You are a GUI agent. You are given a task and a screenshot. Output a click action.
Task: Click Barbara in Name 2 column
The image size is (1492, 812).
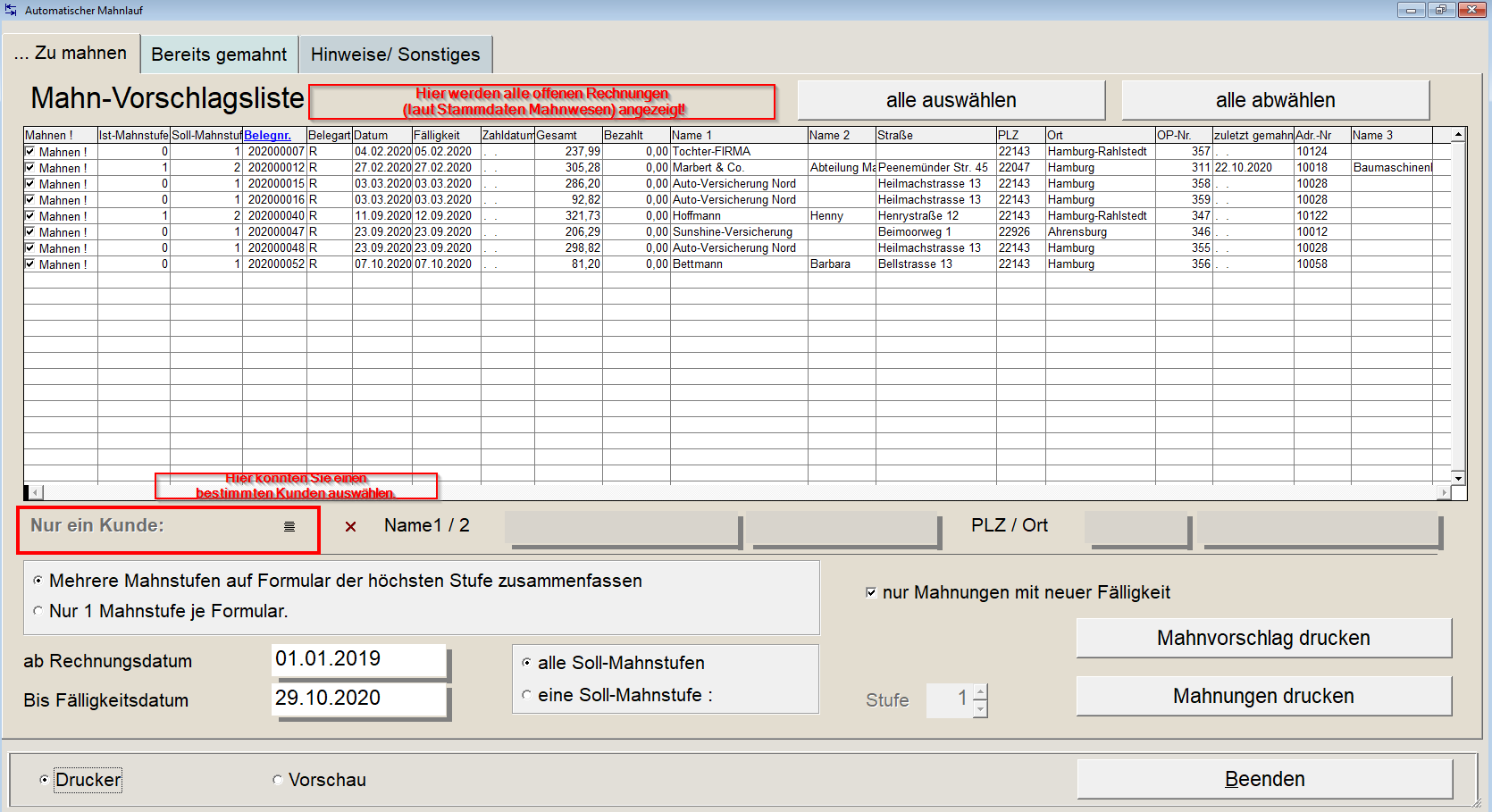pos(842,264)
